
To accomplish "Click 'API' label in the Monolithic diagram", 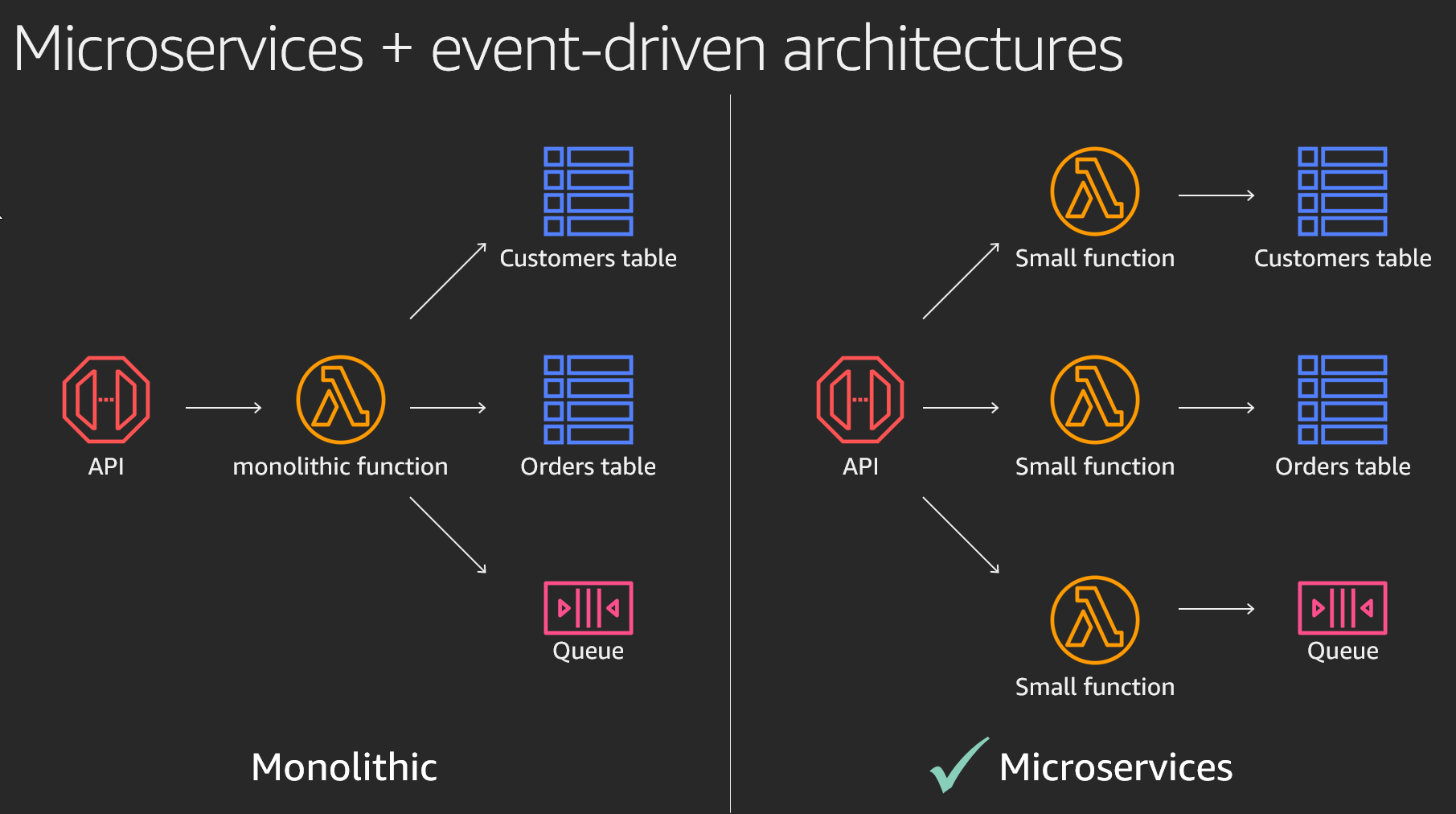I will tap(106, 467).
